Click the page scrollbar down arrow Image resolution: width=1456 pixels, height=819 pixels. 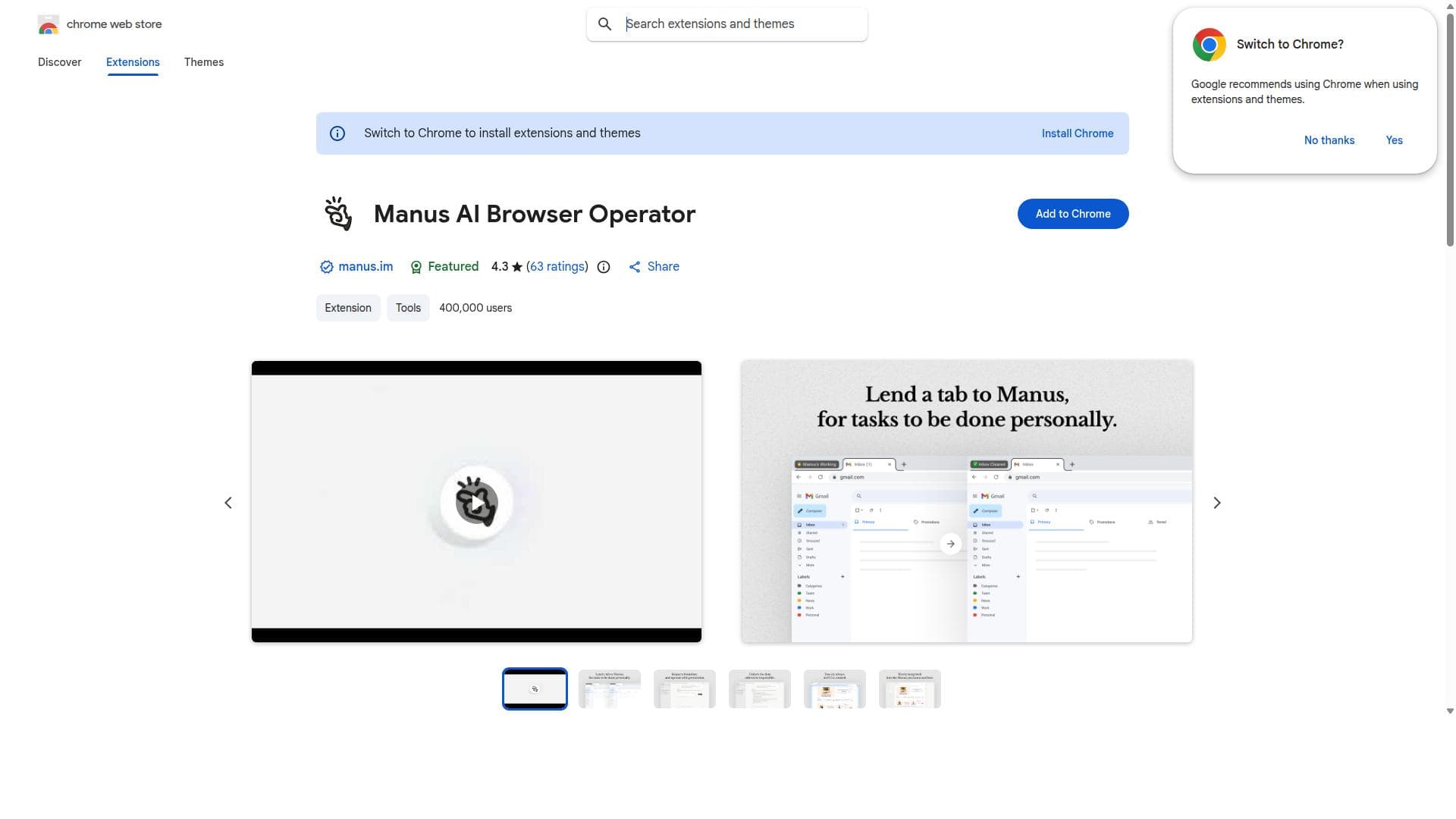tap(1450, 711)
